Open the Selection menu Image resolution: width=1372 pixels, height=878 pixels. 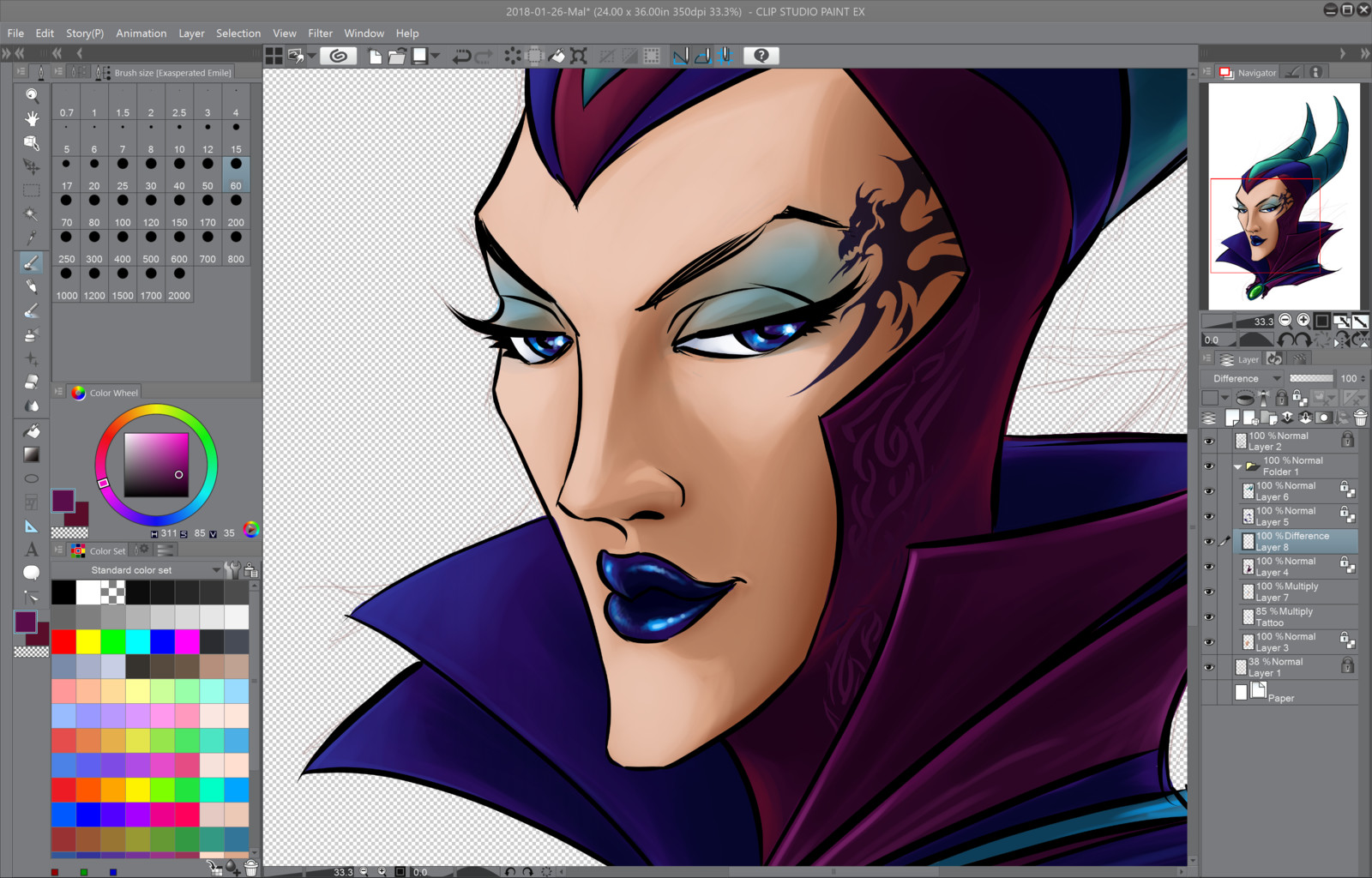coord(238,33)
